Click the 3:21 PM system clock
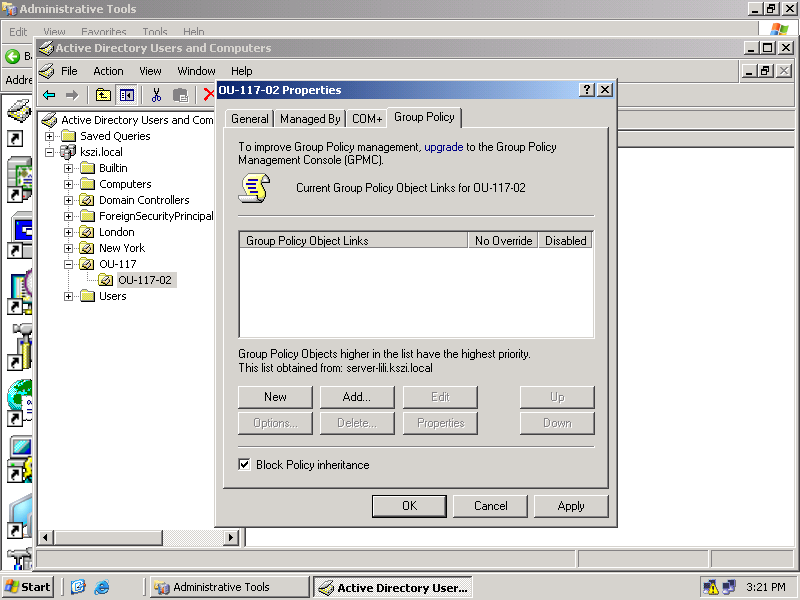800x600 pixels. (x=766, y=587)
